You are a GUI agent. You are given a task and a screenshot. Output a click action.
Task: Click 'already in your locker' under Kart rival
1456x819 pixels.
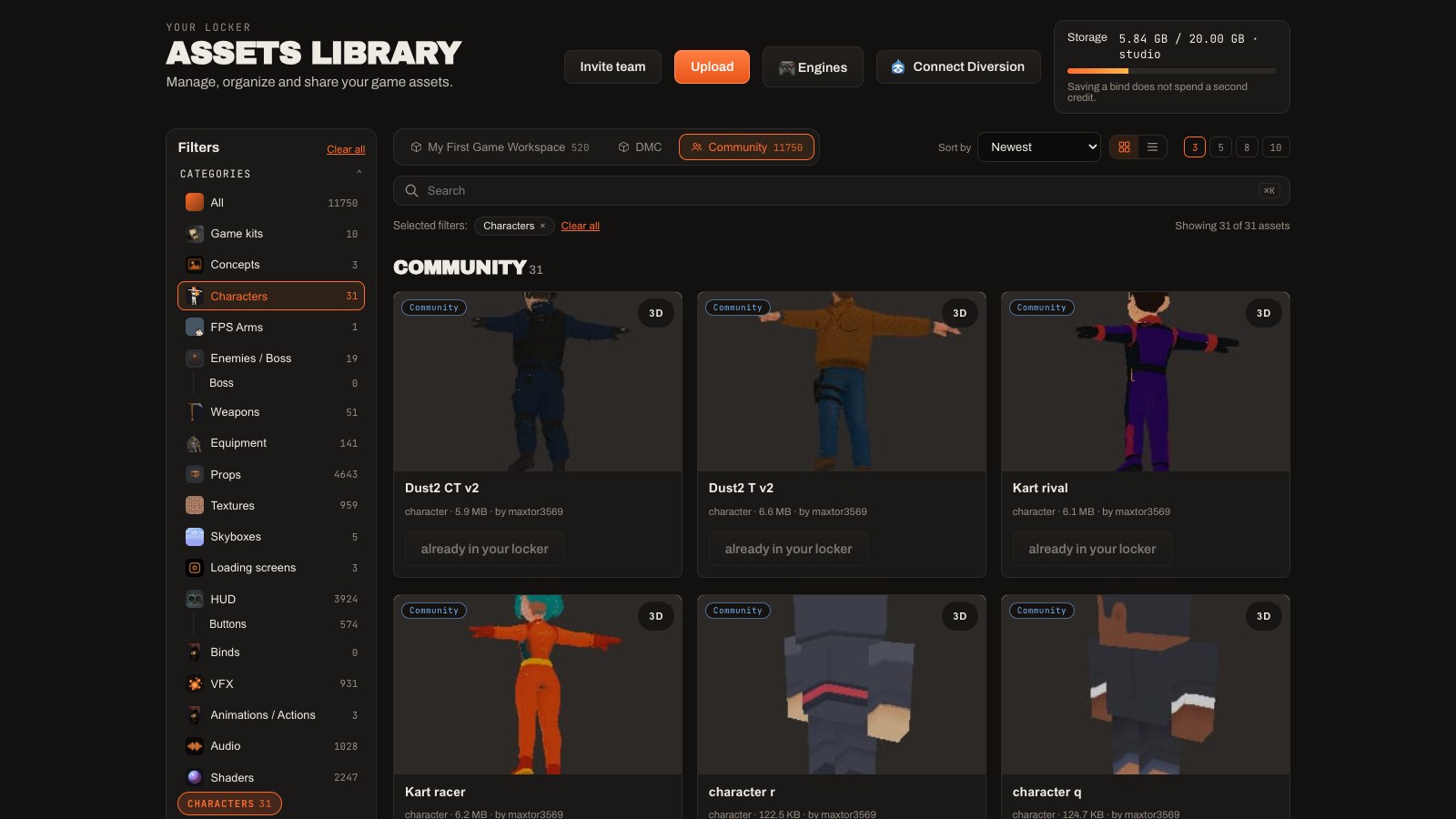click(x=1092, y=549)
